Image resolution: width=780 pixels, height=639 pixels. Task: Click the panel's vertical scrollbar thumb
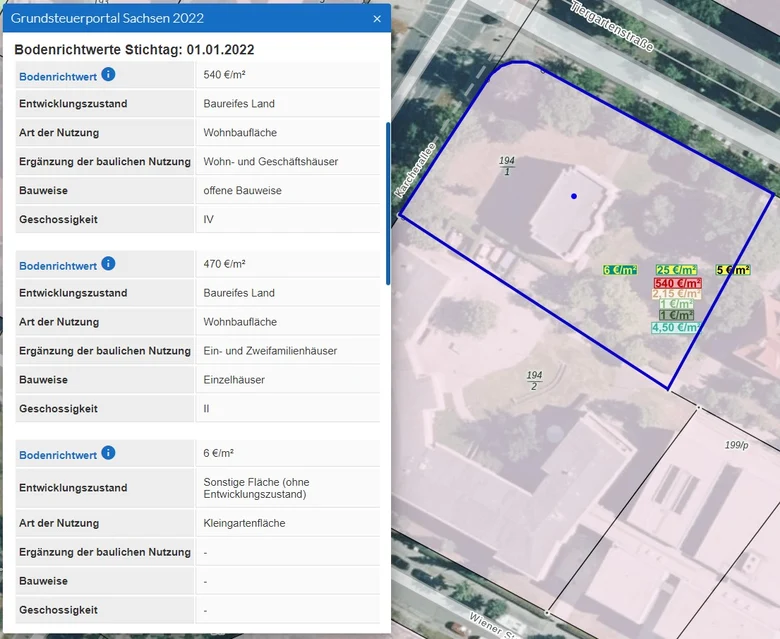tap(388, 203)
